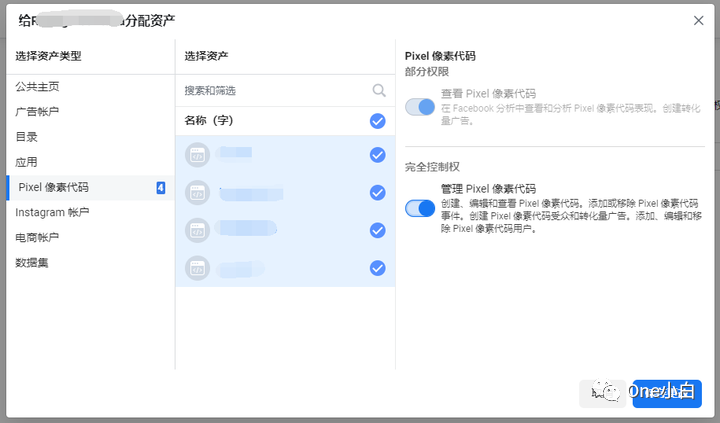Uncheck the first pixel asset checkmark
This screenshot has height=423, width=720.
pos(377,155)
